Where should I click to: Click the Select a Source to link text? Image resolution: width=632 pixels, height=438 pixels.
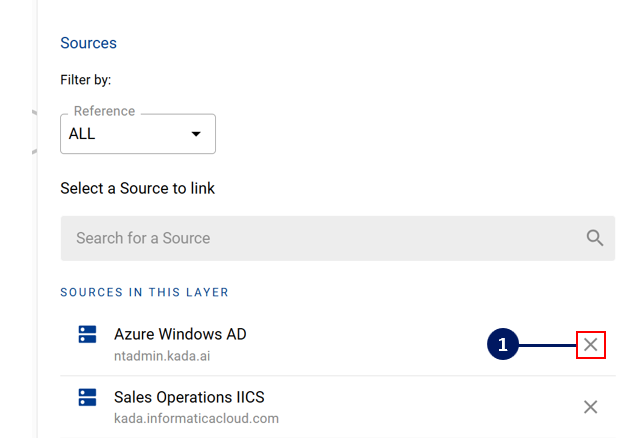coord(137,188)
